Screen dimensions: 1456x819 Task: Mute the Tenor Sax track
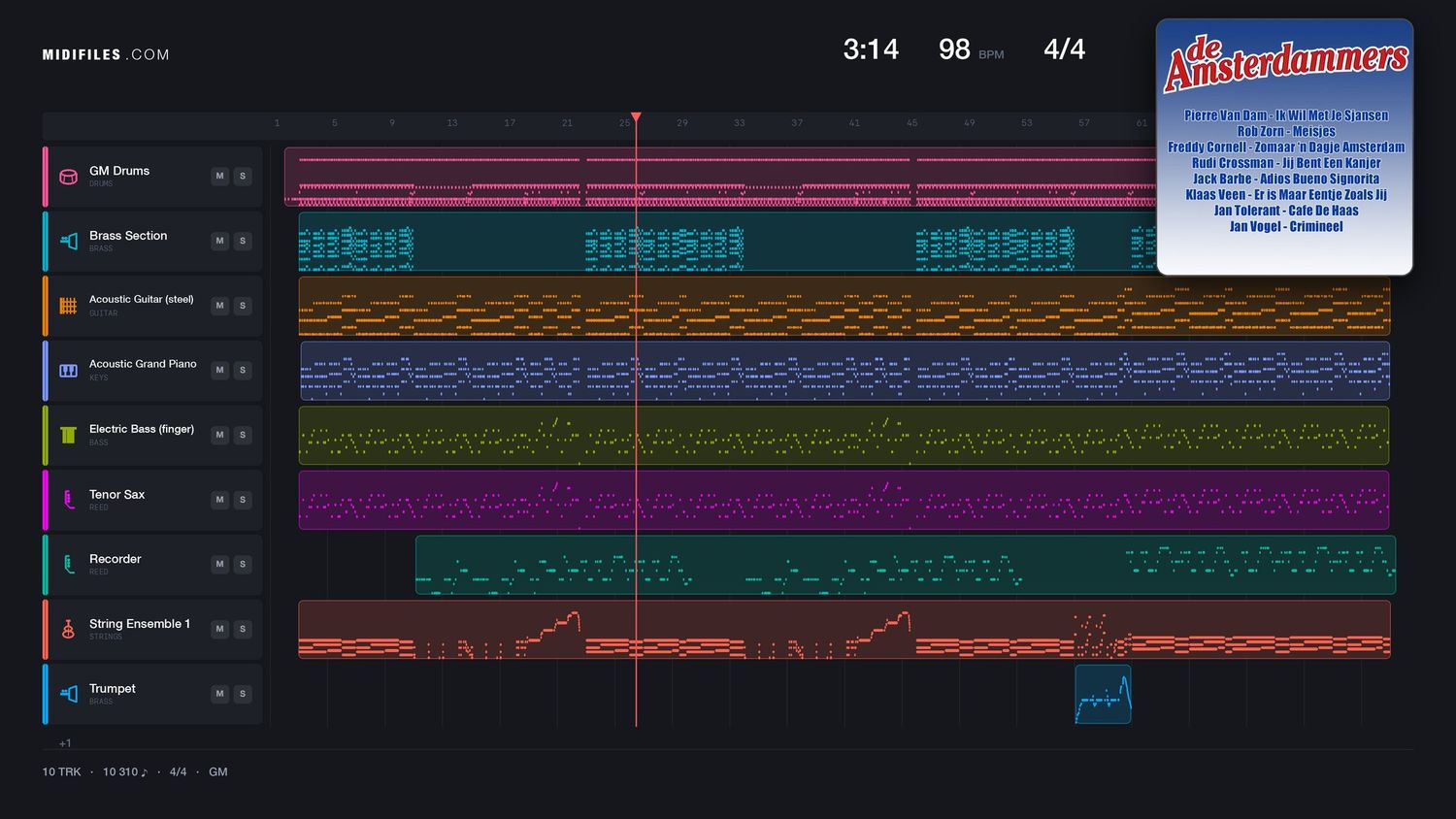coord(220,500)
